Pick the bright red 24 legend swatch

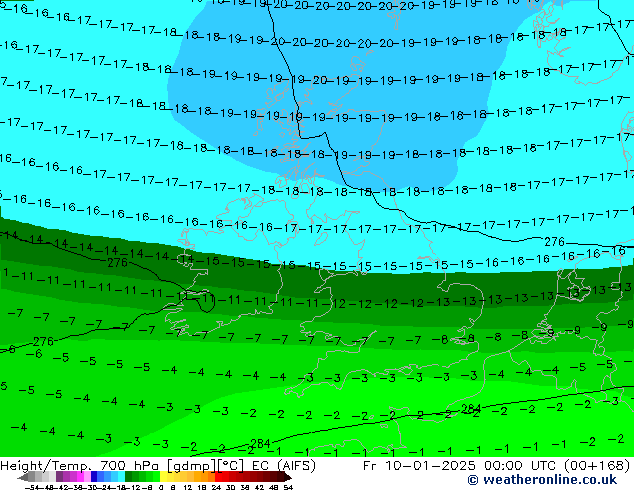[218, 477]
